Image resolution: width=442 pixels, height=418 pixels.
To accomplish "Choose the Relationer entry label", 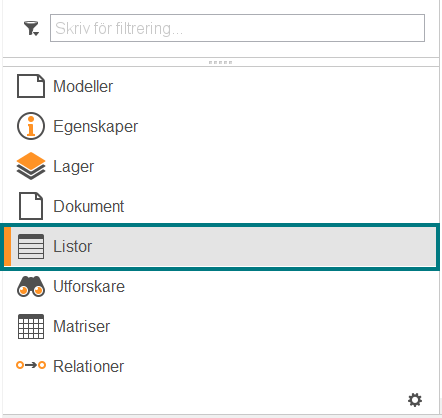I will point(89,366).
